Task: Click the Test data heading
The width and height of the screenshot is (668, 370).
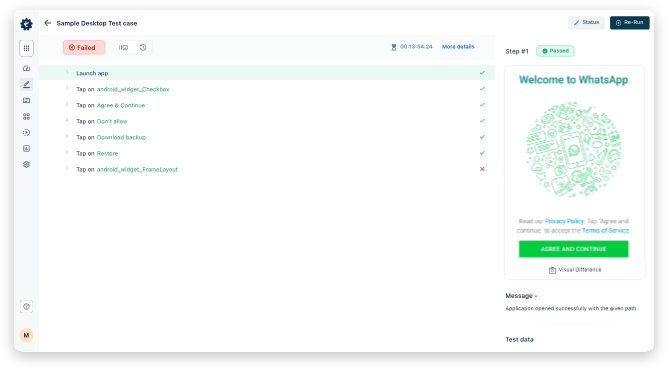Action: click(x=519, y=339)
